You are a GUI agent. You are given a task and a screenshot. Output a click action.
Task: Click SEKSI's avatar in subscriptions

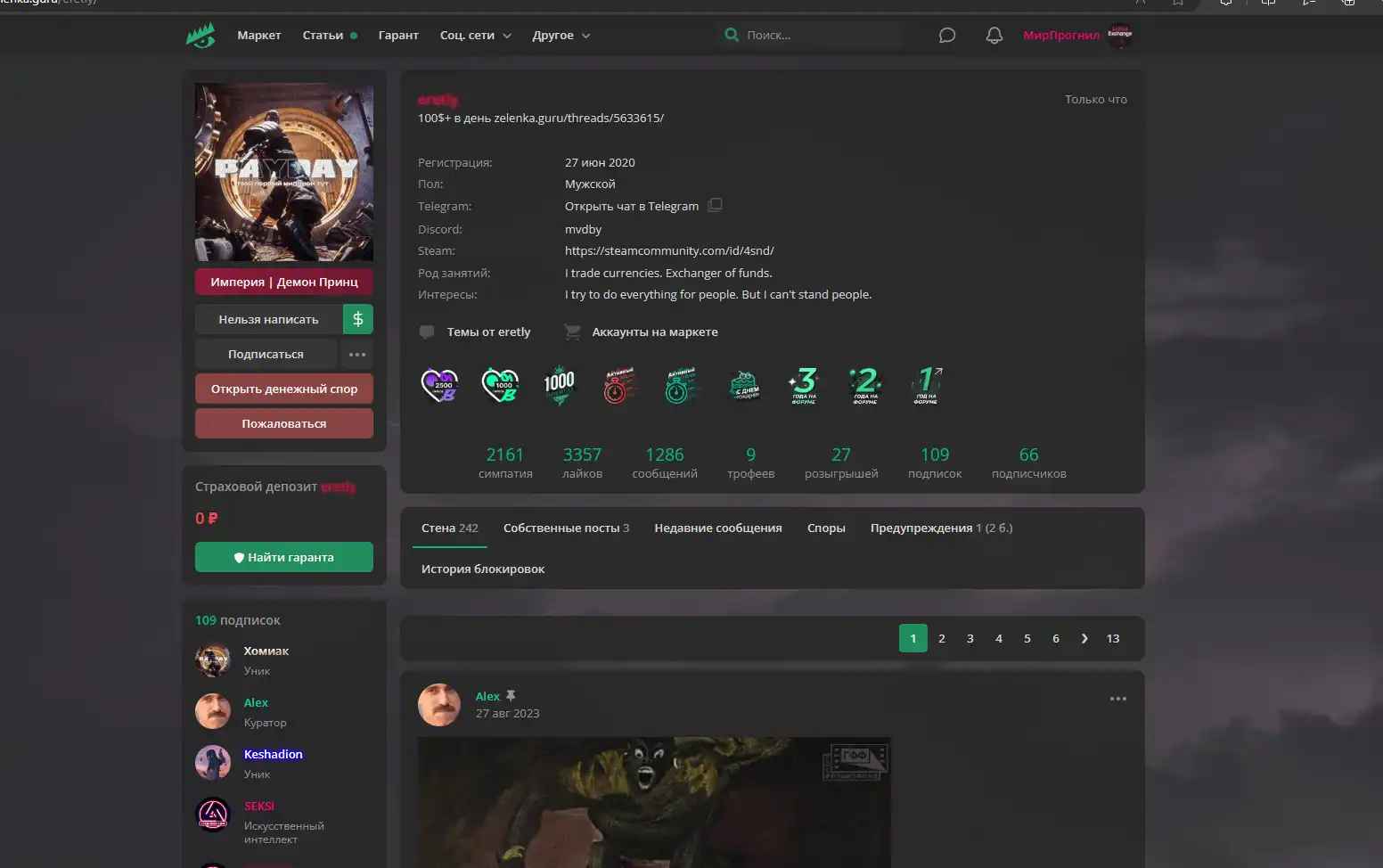coord(213,815)
